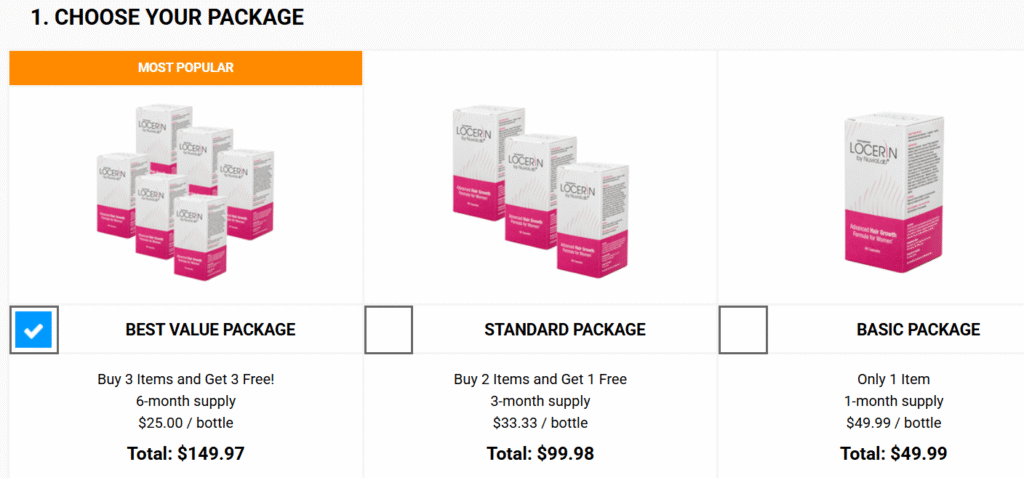Click the Total: $149.97 price
Image resolution: width=1024 pixels, height=478 pixels.
186,454
